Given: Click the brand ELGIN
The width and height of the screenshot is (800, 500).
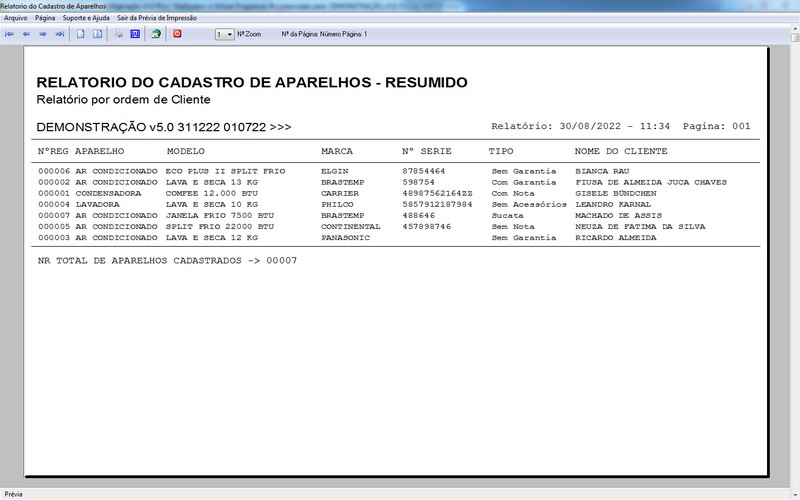Looking at the screenshot, I should tap(335, 171).
